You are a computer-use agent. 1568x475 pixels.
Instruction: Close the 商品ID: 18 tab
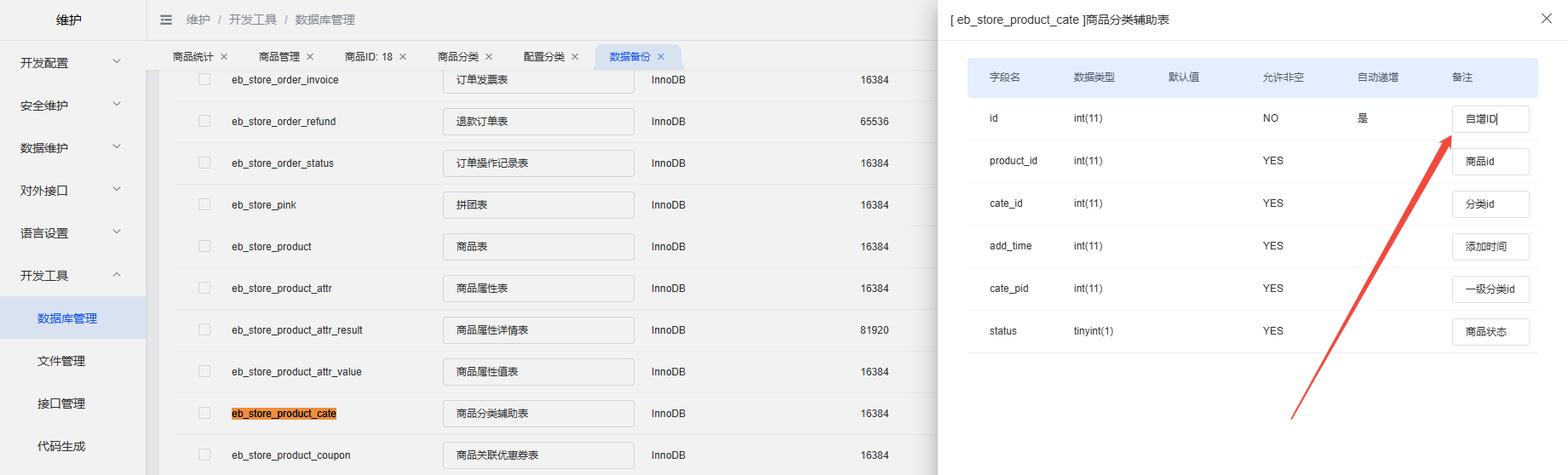click(403, 57)
